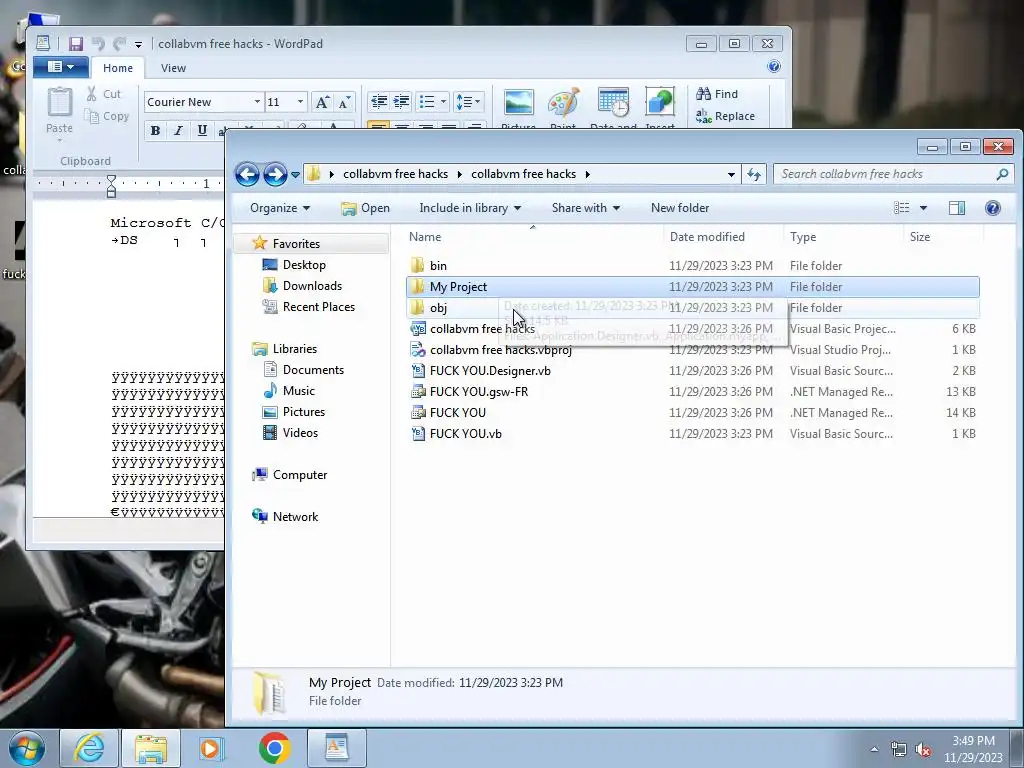Select Recent Places under Favorites

click(308, 307)
